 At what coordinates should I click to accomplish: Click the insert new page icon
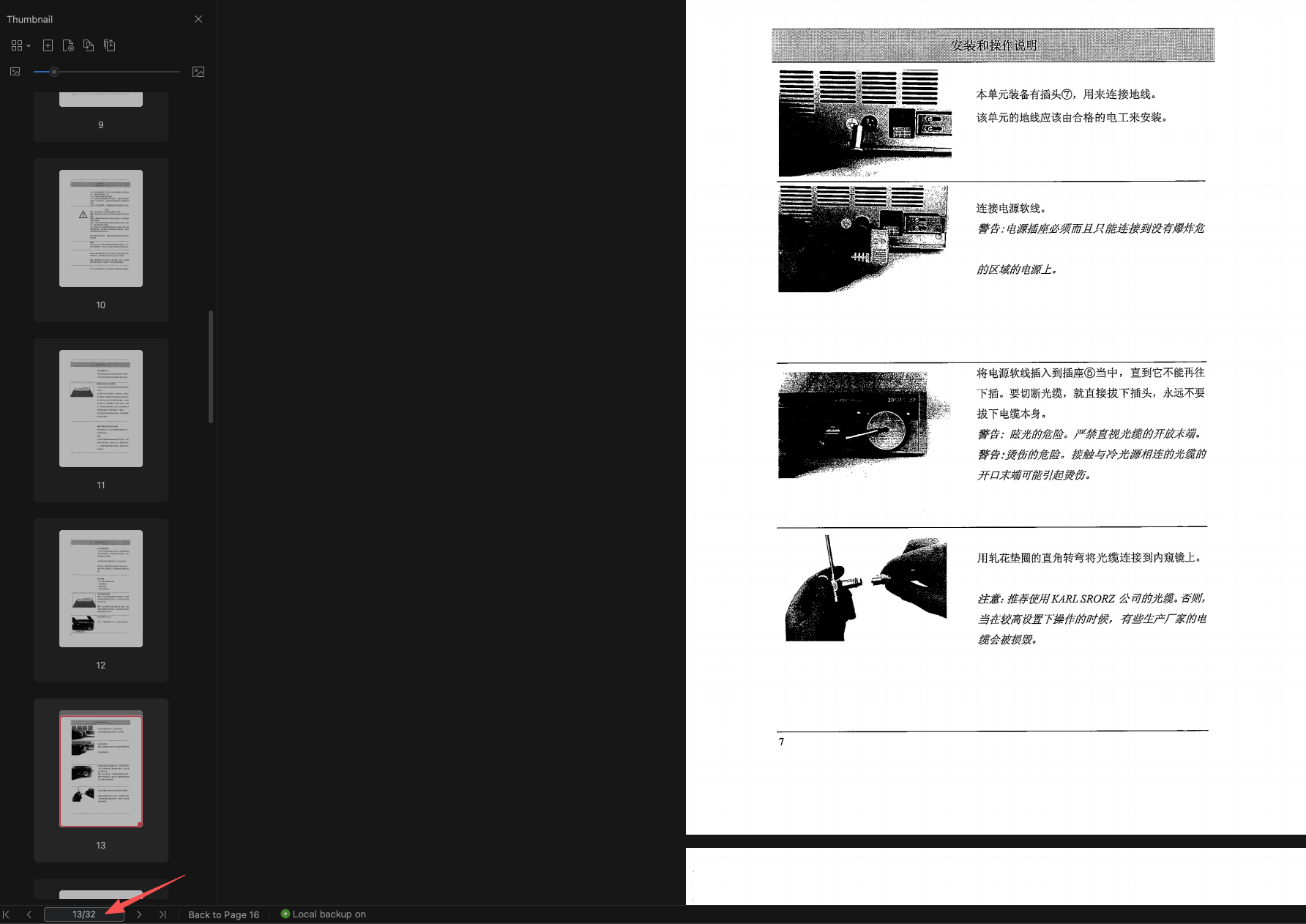(48, 45)
